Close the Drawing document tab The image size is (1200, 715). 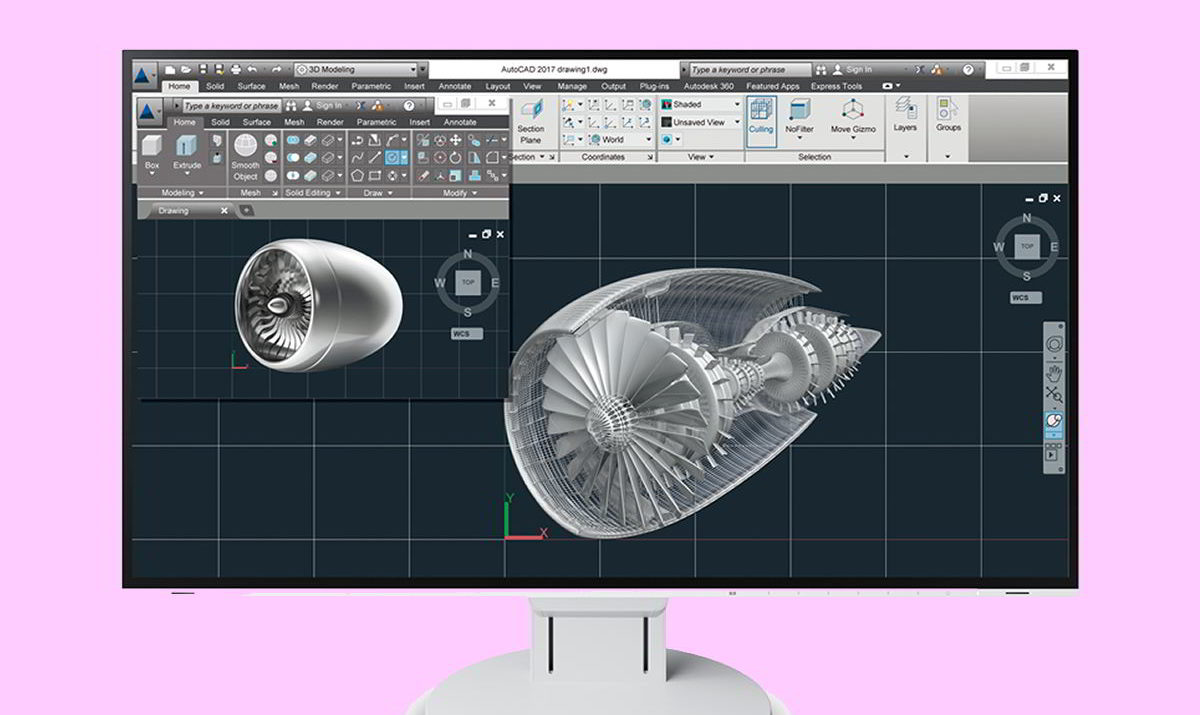pos(224,210)
